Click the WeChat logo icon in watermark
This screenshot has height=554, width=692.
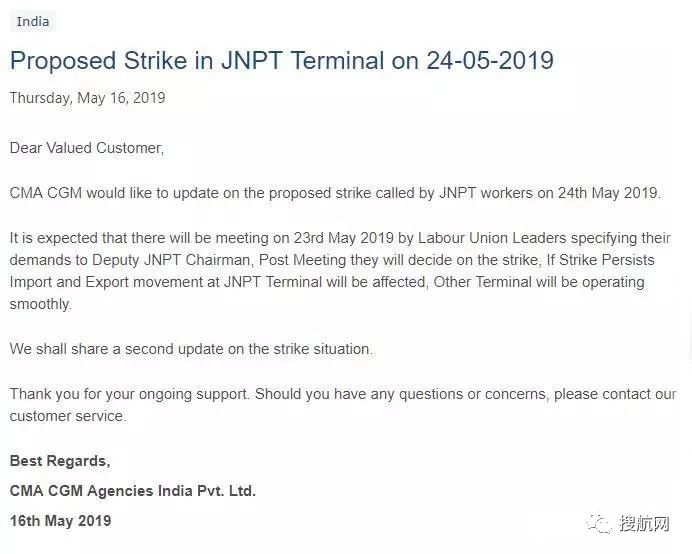coord(598,524)
